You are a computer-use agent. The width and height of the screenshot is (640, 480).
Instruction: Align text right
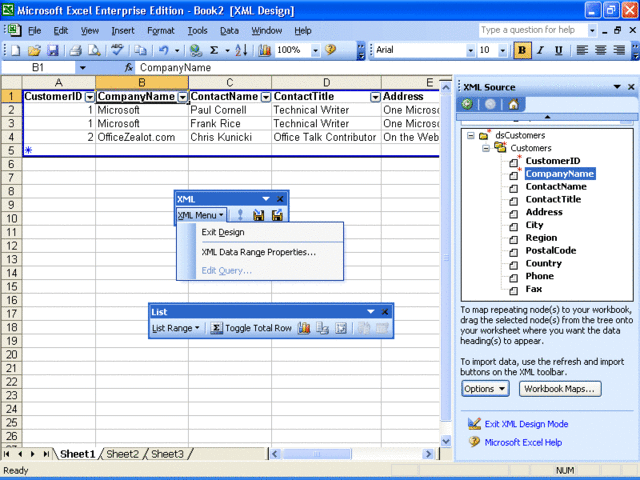tap(619, 50)
